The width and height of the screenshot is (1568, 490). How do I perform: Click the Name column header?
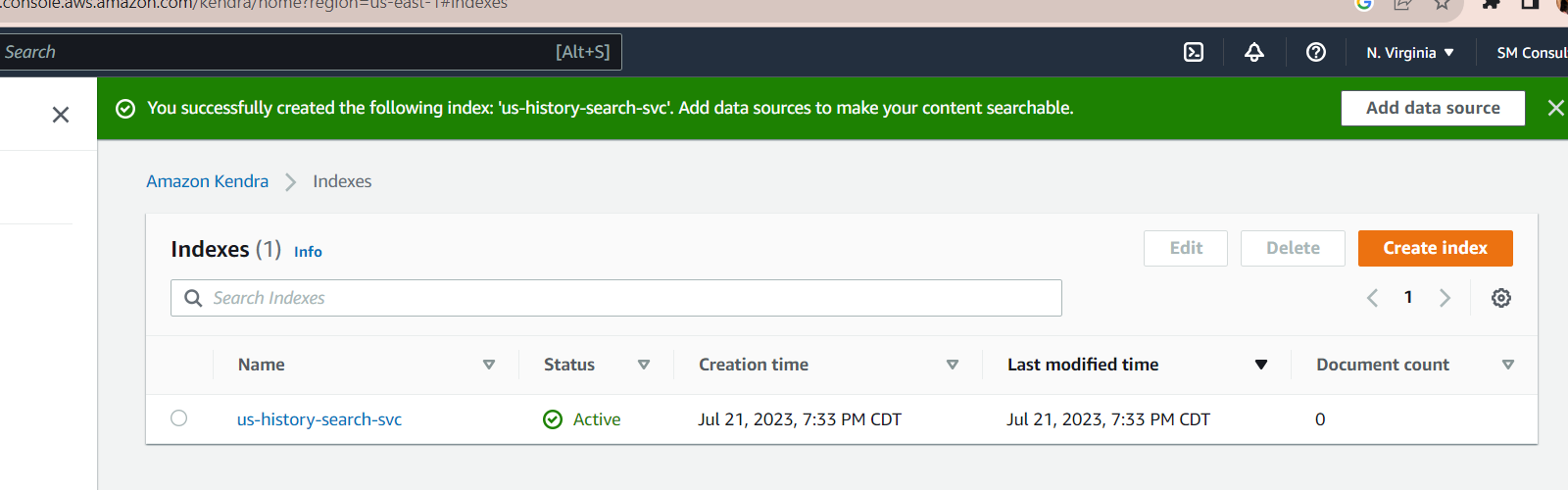click(262, 365)
